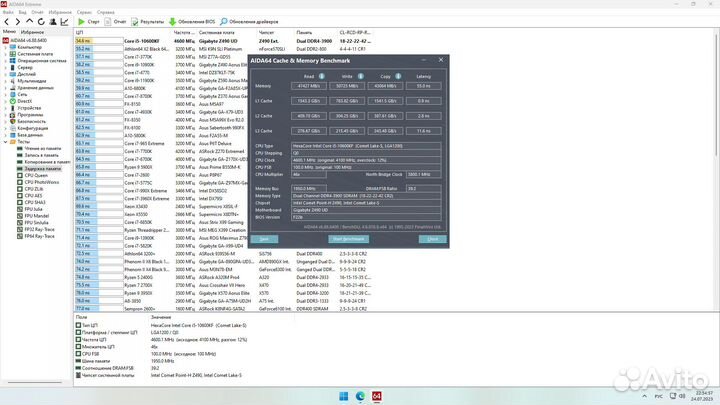Click Close in the benchmark dialog
Image resolution: width=720 pixels, height=405 pixels.
coord(432,239)
